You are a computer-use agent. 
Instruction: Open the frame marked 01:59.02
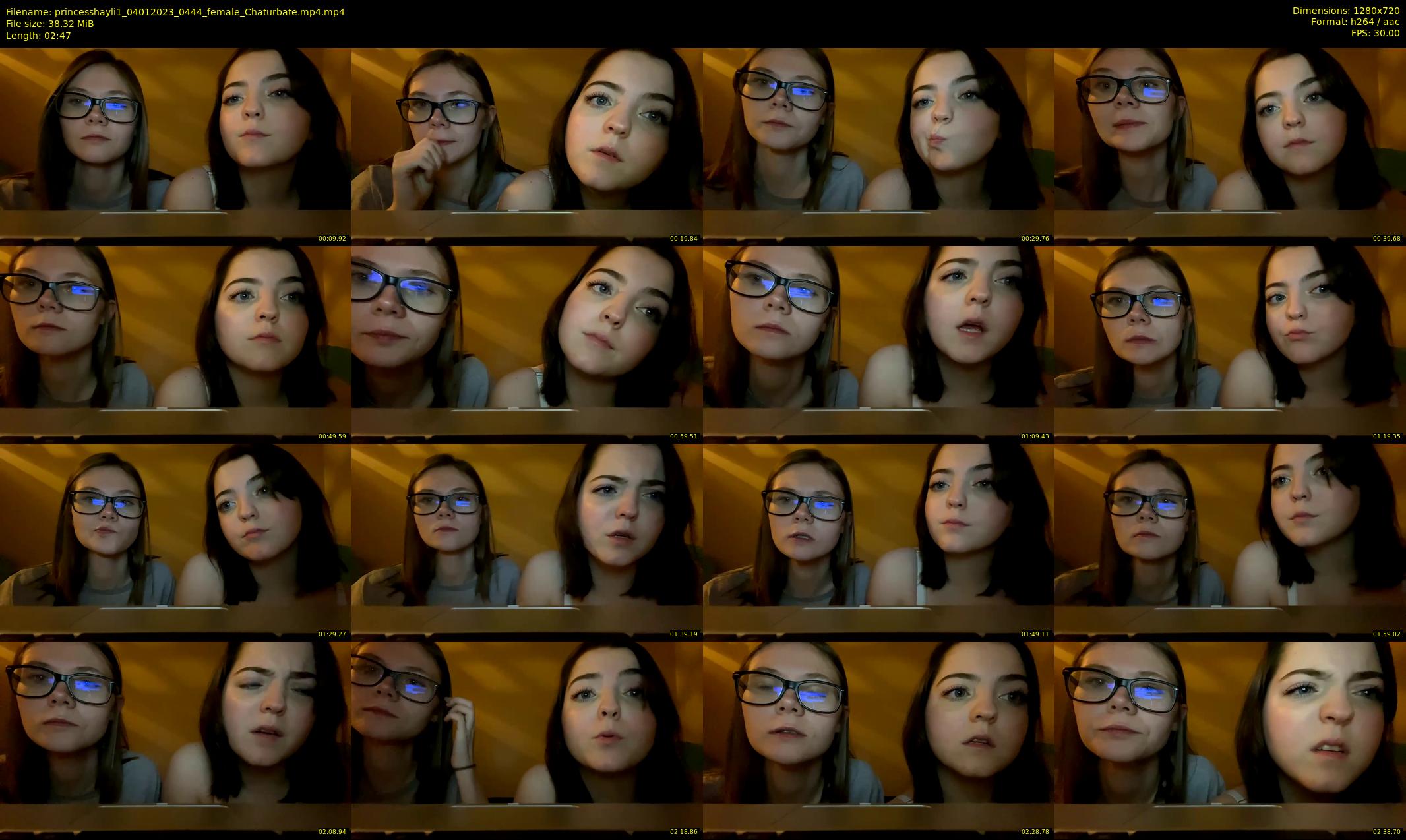coord(1229,541)
